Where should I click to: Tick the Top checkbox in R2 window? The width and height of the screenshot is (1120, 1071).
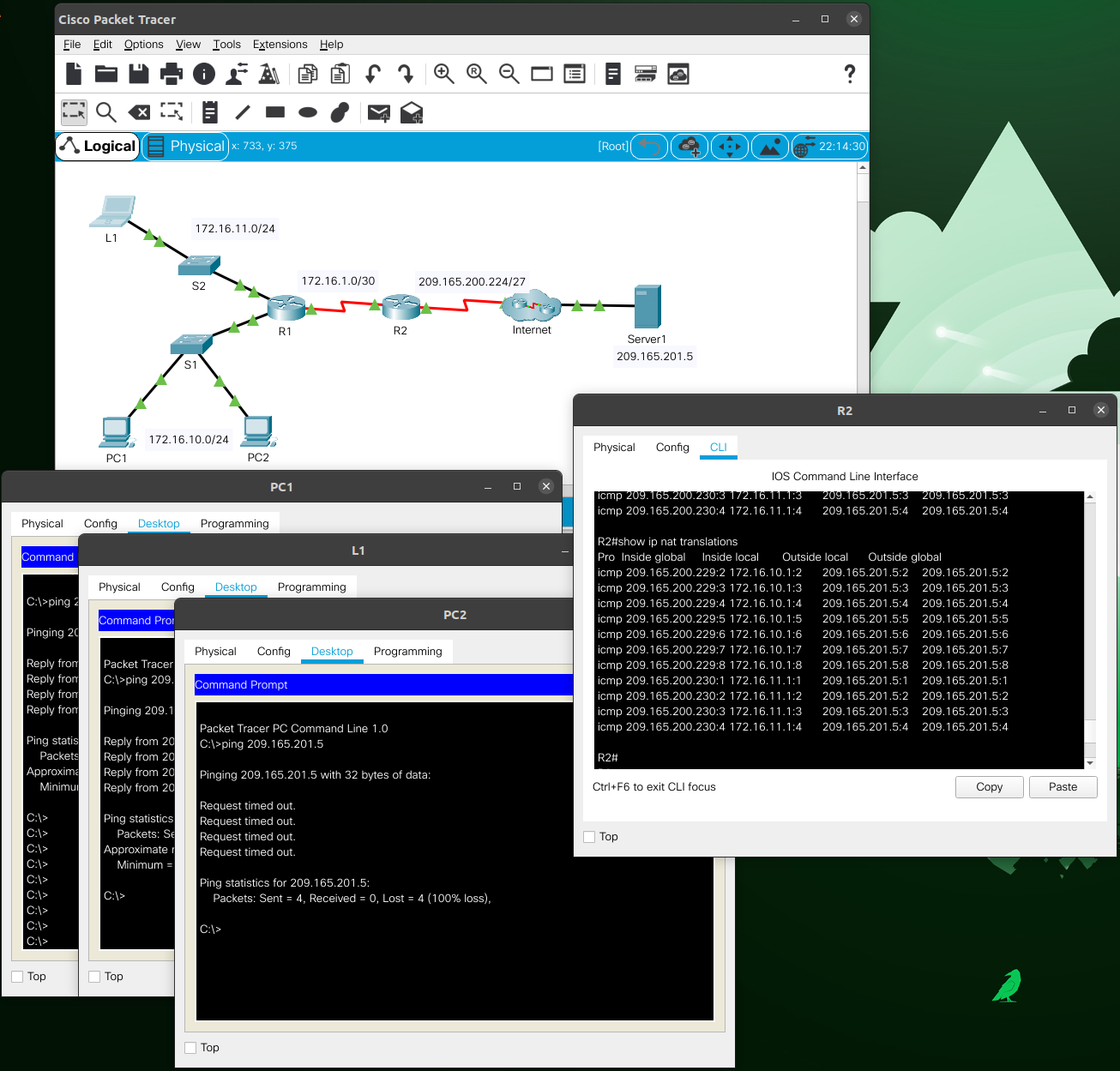(x=589, y=837)
